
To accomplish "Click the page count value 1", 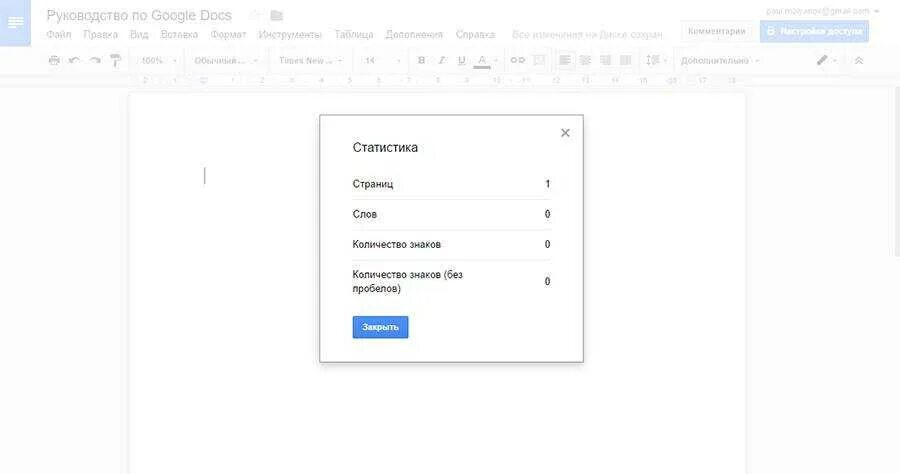I will click(x=548, y=184).
